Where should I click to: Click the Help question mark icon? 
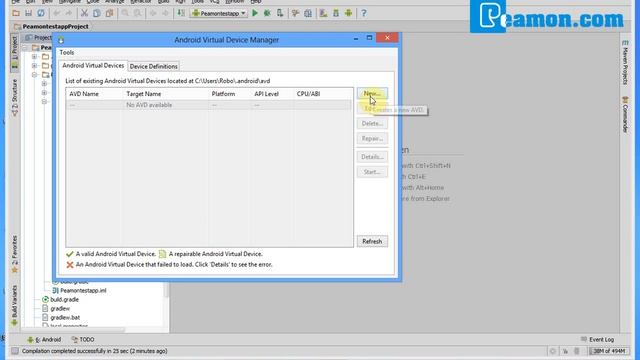[364, 13]
